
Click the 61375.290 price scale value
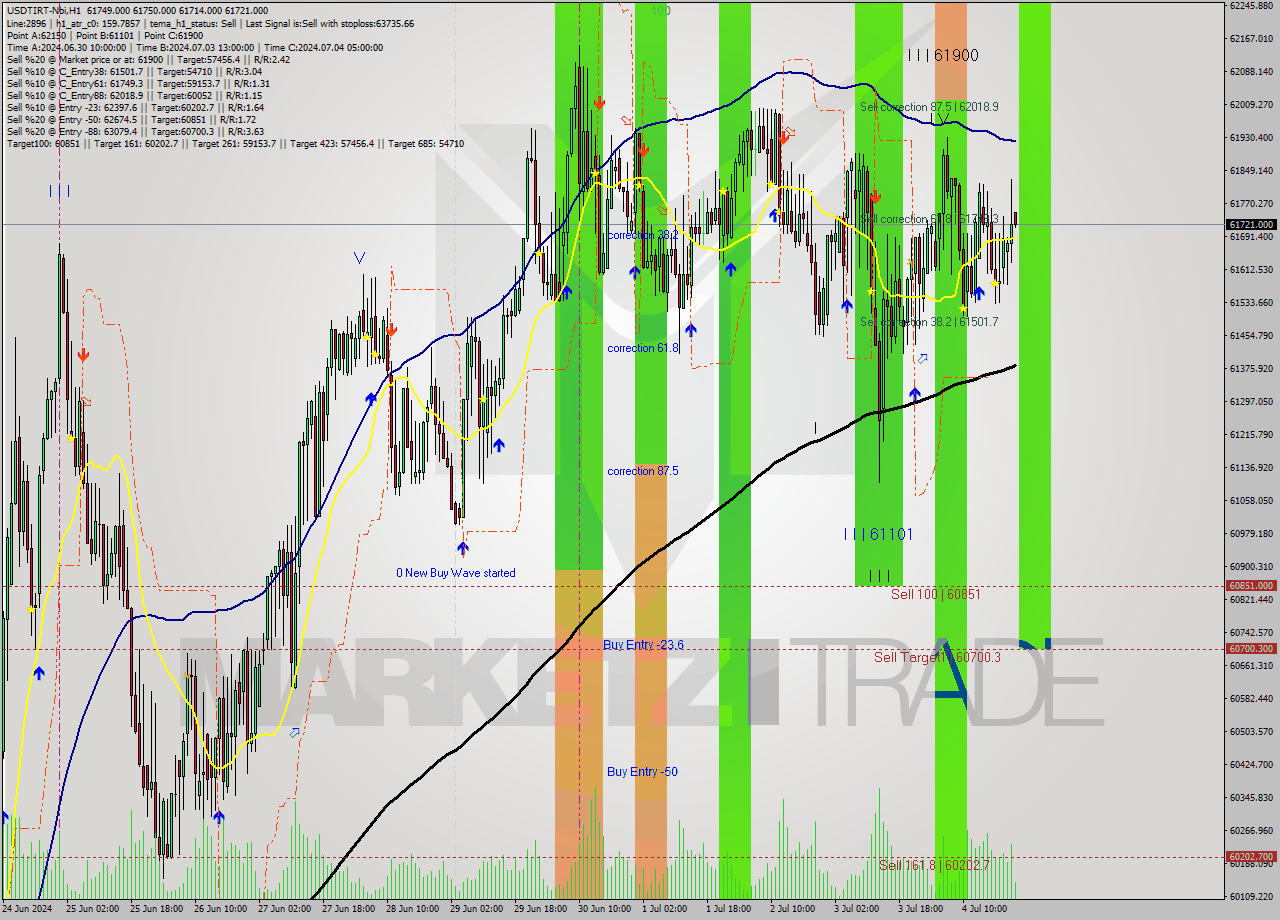(1250, 368)
